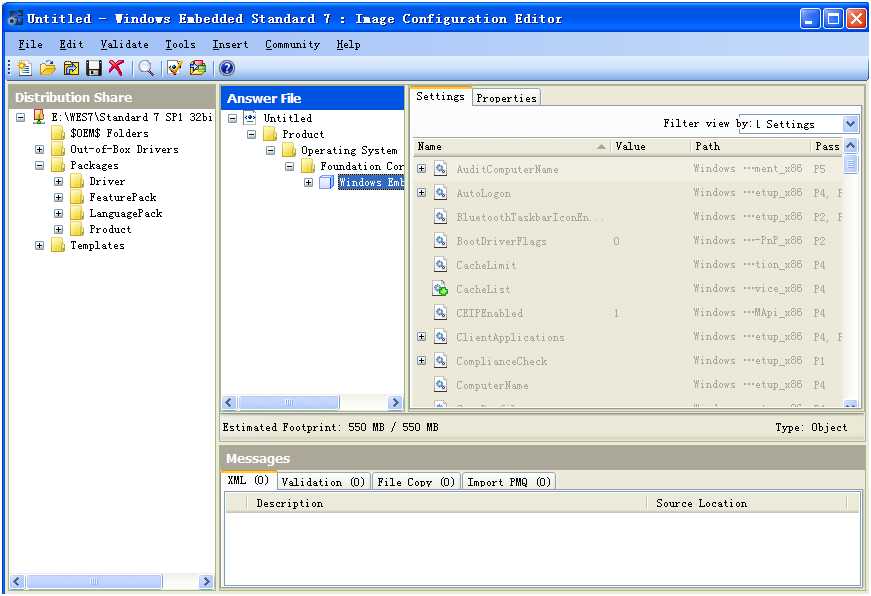Expand the AuditComputerName setting row
871x596 pixels.
(422, 169)
